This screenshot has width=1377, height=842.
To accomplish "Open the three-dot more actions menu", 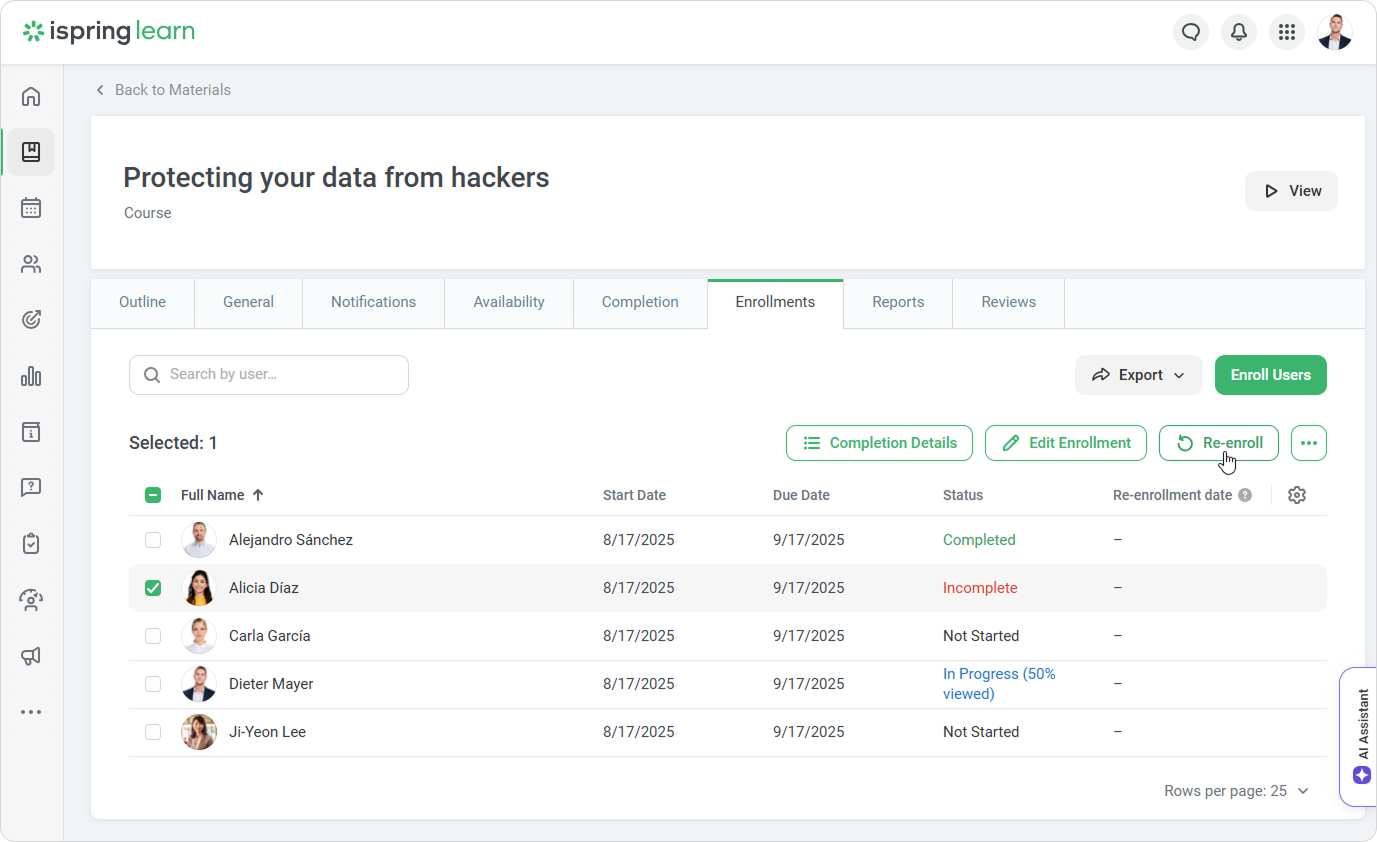I will pyautogui.click(x=1308, y=443).
